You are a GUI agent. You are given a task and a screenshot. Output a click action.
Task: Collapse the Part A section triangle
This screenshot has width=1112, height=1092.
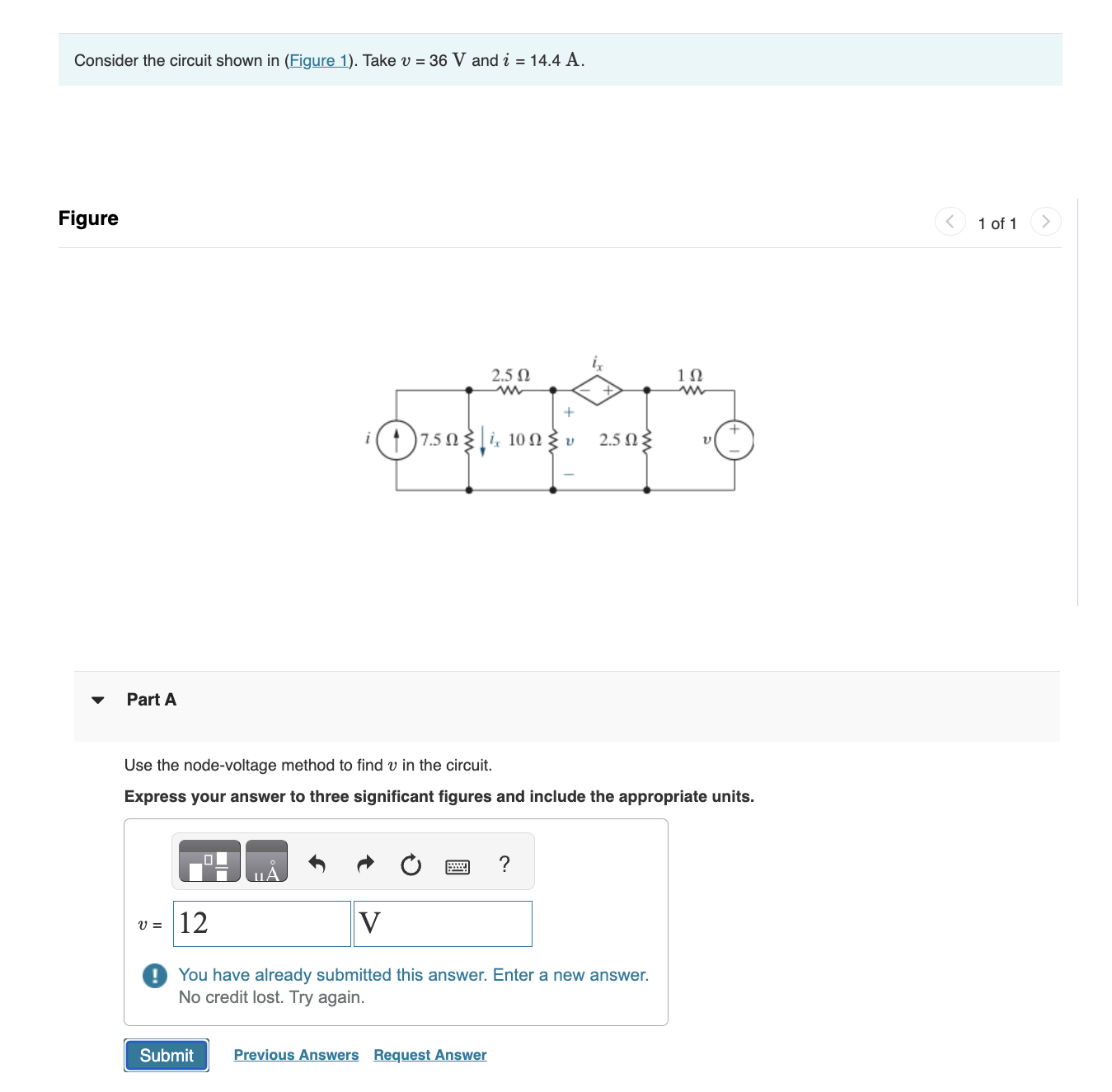(98, 699)
